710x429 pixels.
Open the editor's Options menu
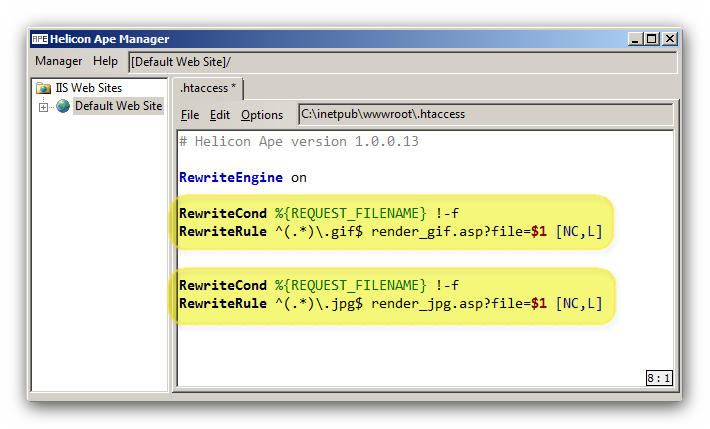[262, 115]
